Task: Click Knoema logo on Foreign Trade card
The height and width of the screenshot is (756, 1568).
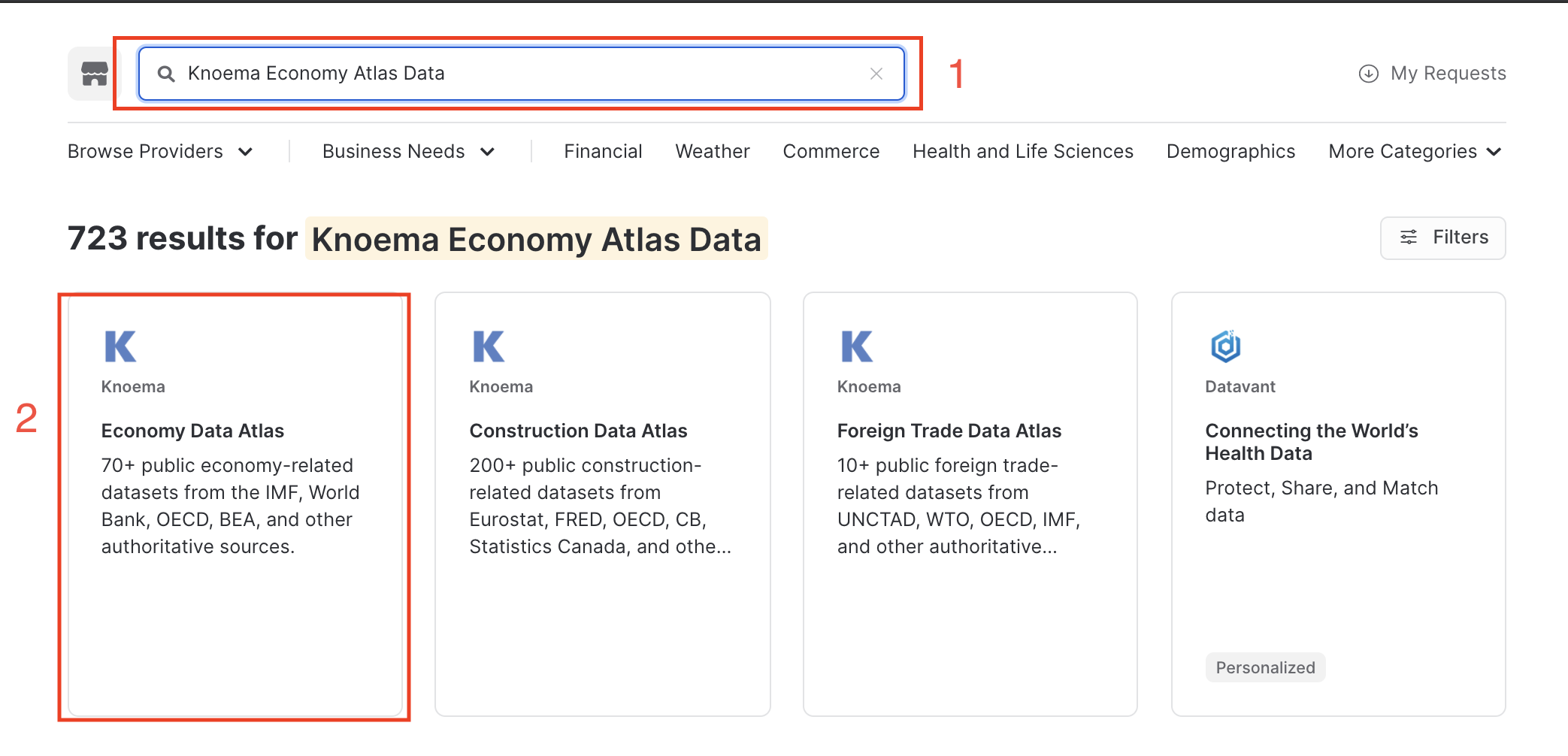Action: pos(856,346)
